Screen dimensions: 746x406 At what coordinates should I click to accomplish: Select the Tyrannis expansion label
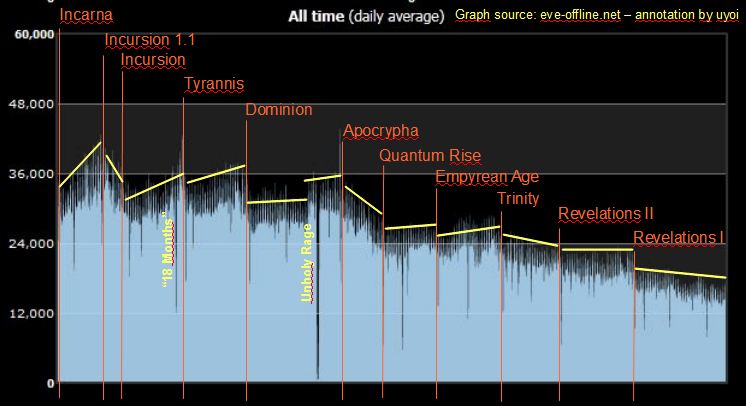(x=214, y=84)
